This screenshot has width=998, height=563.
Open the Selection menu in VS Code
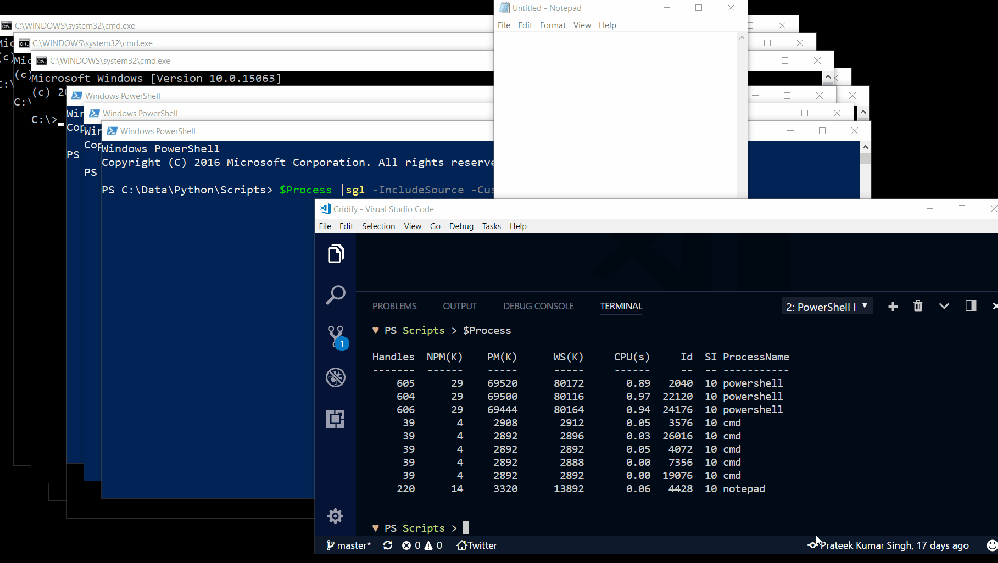pos(379,226)
